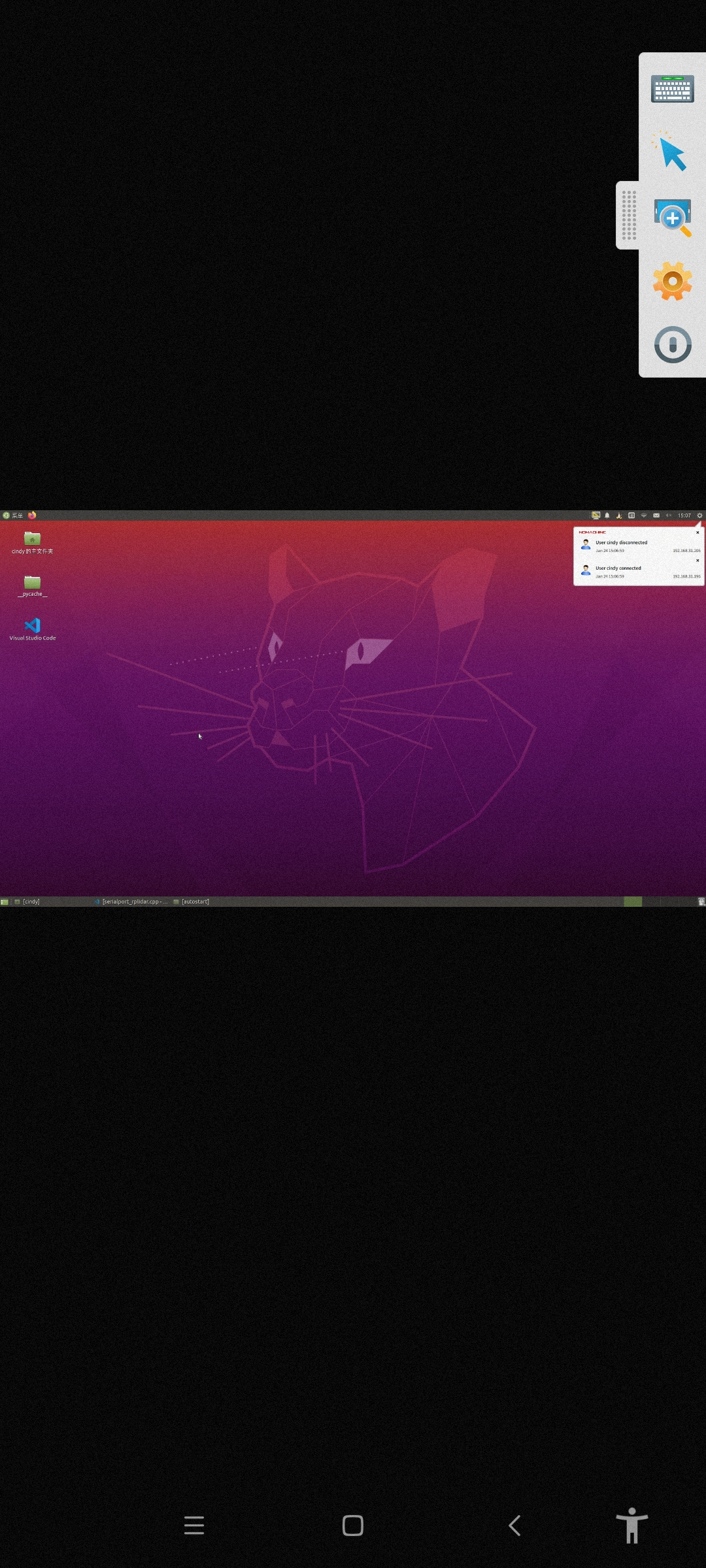Click the penguin icon in the tray

point(619,515)
